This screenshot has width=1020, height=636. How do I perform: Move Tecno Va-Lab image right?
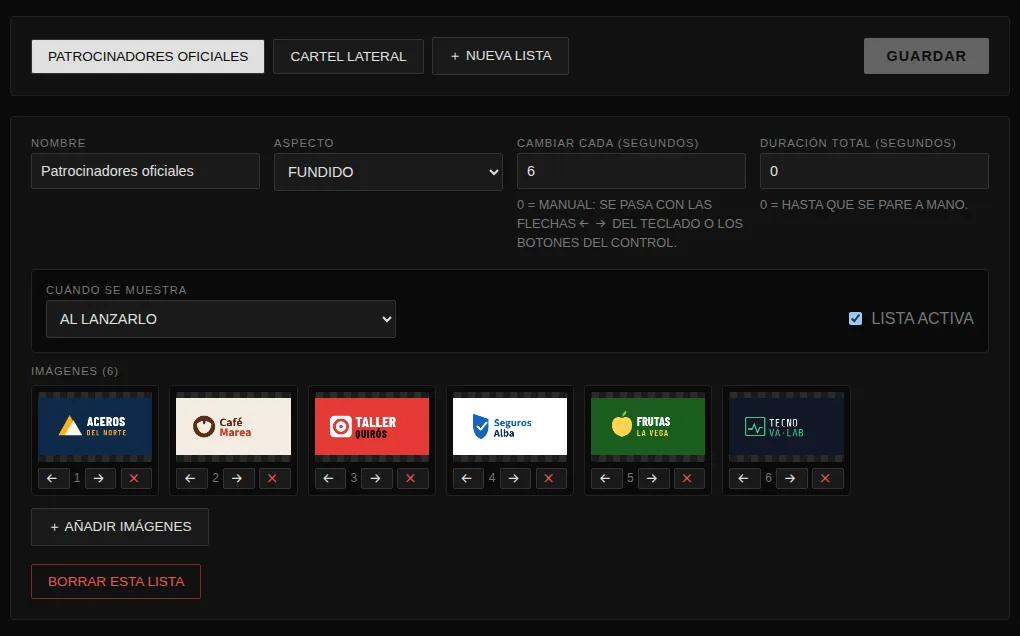[x=791, y=479]
